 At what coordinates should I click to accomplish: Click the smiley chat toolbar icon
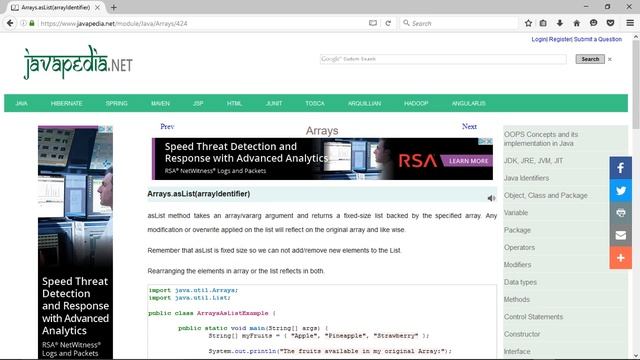593,23
